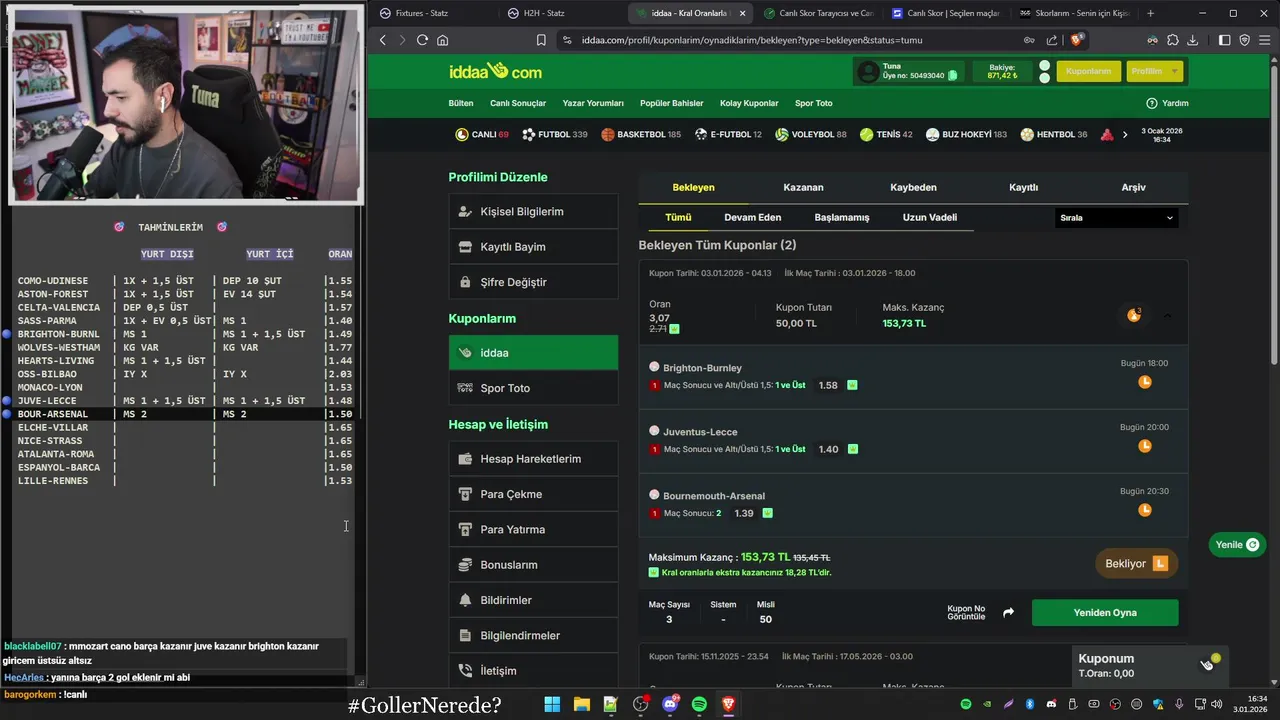The height and width of the screenshot is (720, 1280).
Task: Switch to the Kaybeden tab
Action: pyautogui.click(x=913, y=187)
